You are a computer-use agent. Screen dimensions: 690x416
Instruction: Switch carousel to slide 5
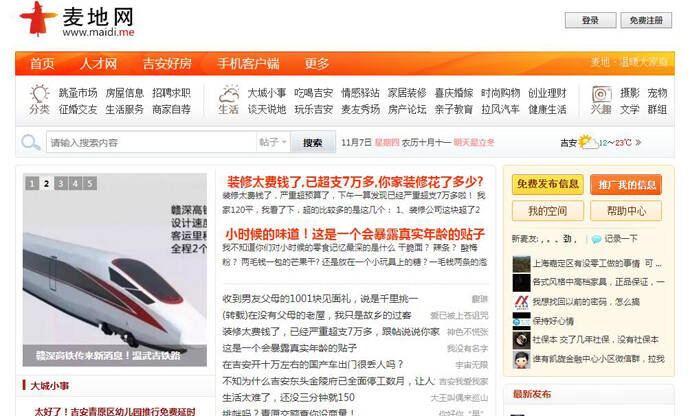tap(89, 184)
